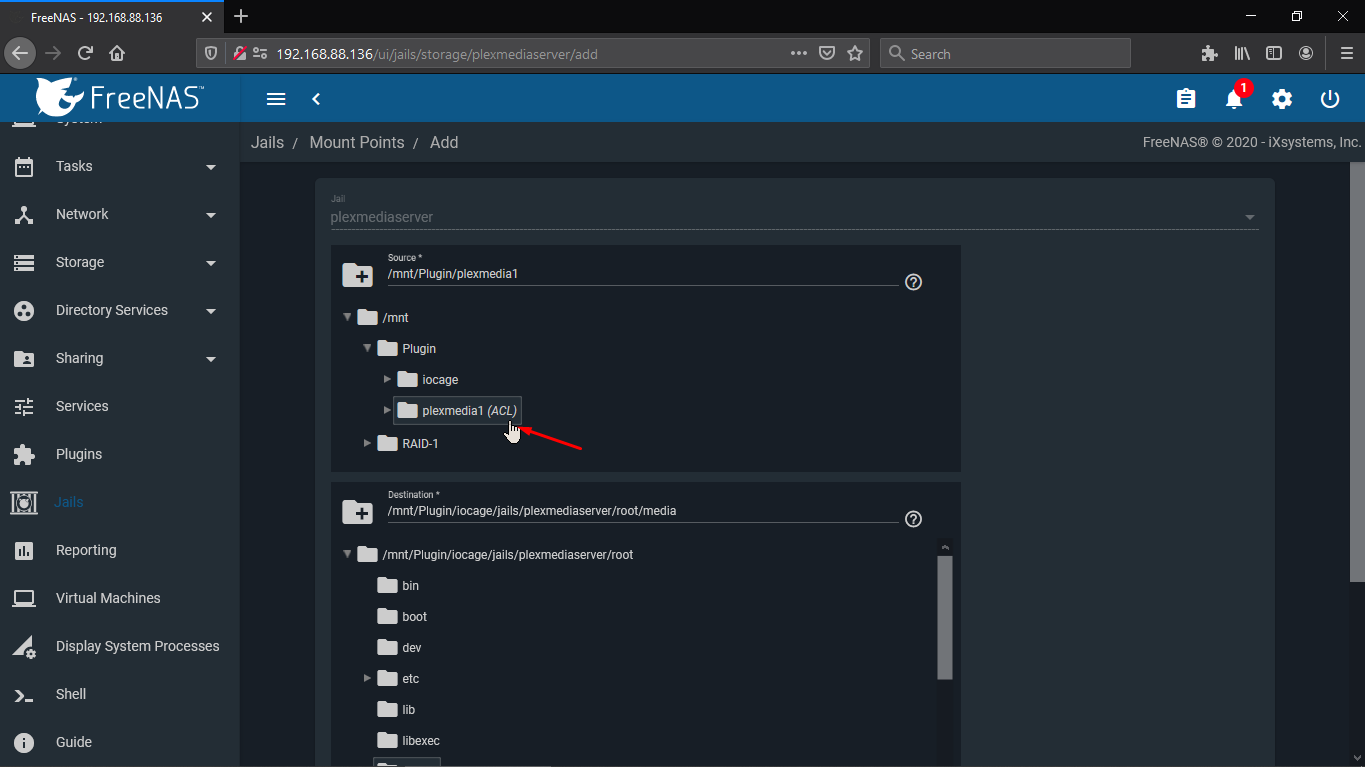Screen dimensions: 1365x767
Task: Open Reporting from the sidebar
Action: point(86,550)
